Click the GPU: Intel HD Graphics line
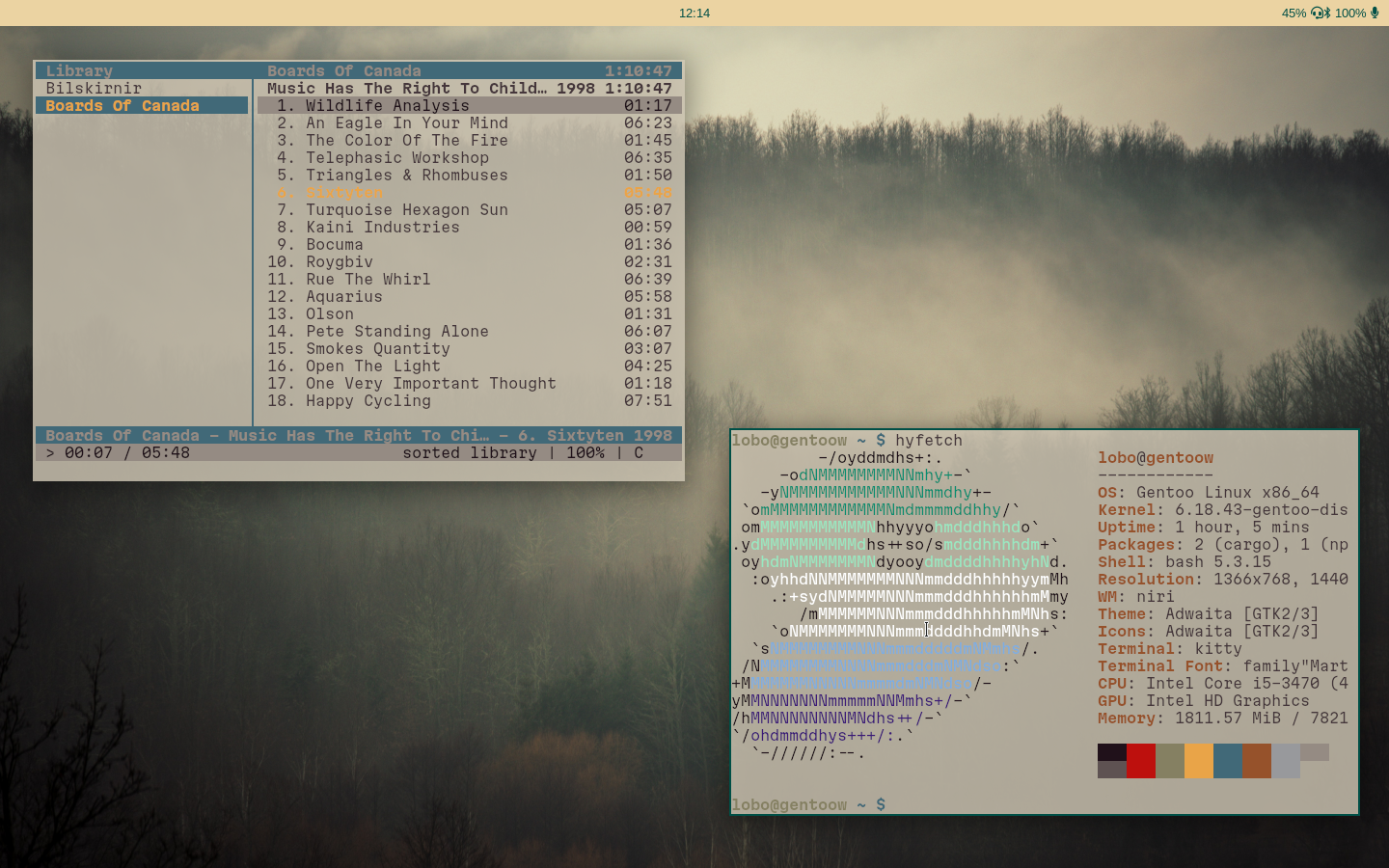This screenshot has height=868, width=1389. coord(1204,700)
